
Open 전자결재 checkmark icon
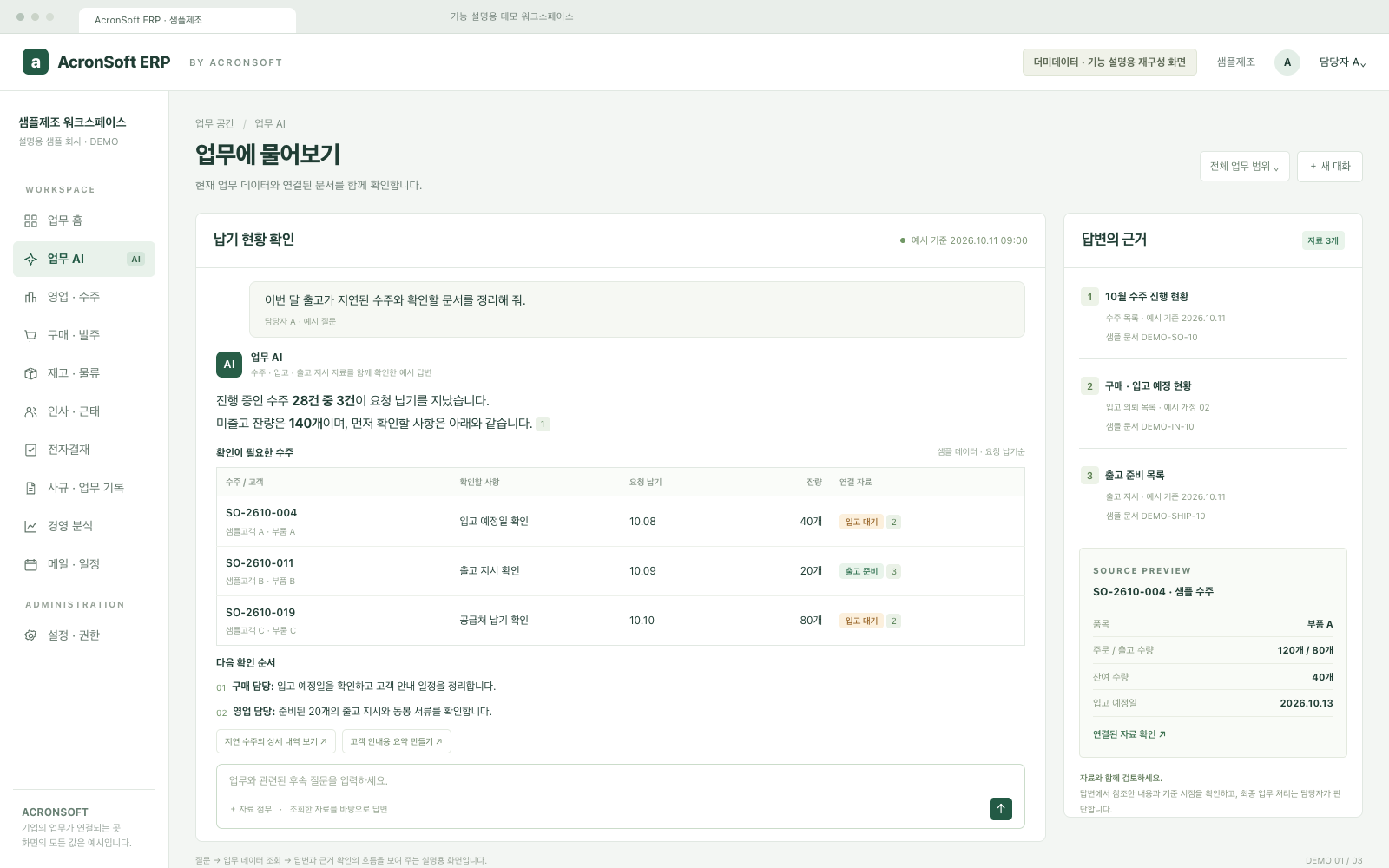(x=30, y=450)
